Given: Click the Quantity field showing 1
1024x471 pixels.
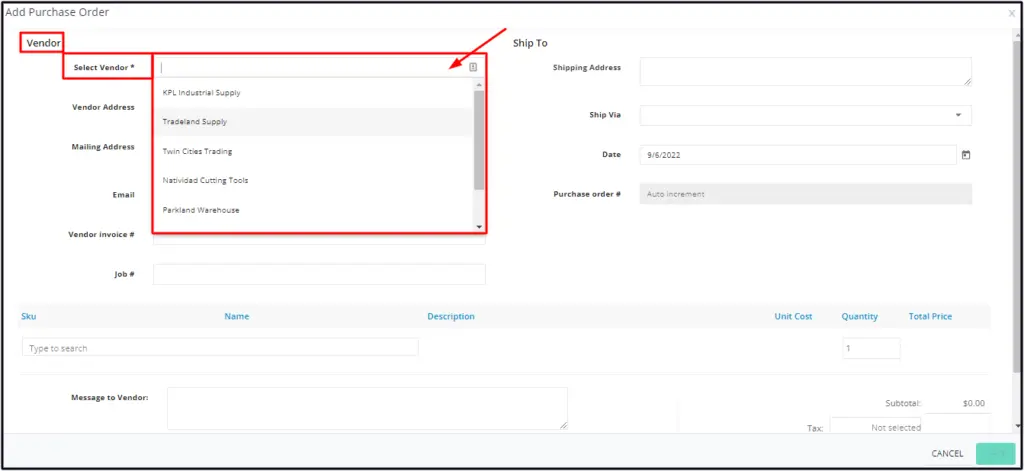Looking at the screenshot, I should click(871, 348).
